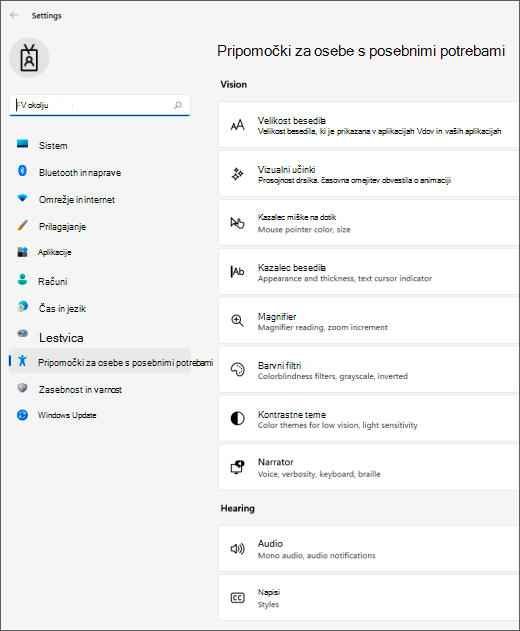The image size is (520, 631).
Task: Click the Hearing section heading
Action: 237,508
